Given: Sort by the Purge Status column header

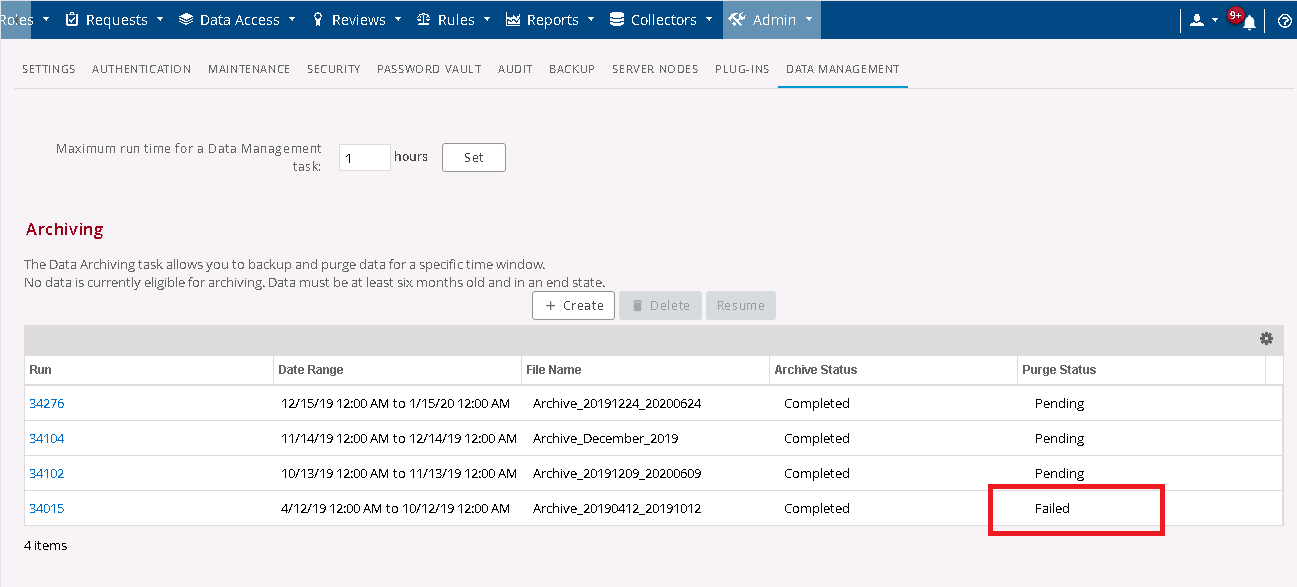Looking at the screenshot, I should [1059, 370].
